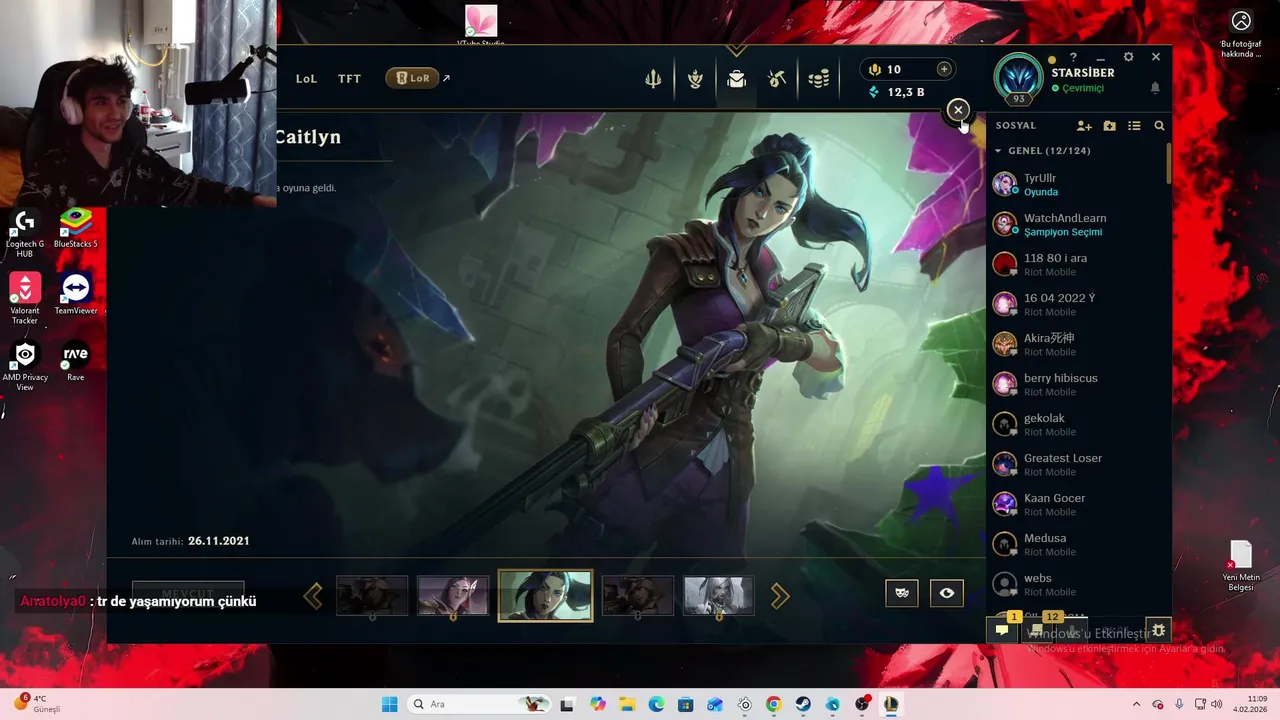The image size is (1280, 720).
Task: Open the Valorant Tracker desktop shortcut
Action: (x=25, y=299)
